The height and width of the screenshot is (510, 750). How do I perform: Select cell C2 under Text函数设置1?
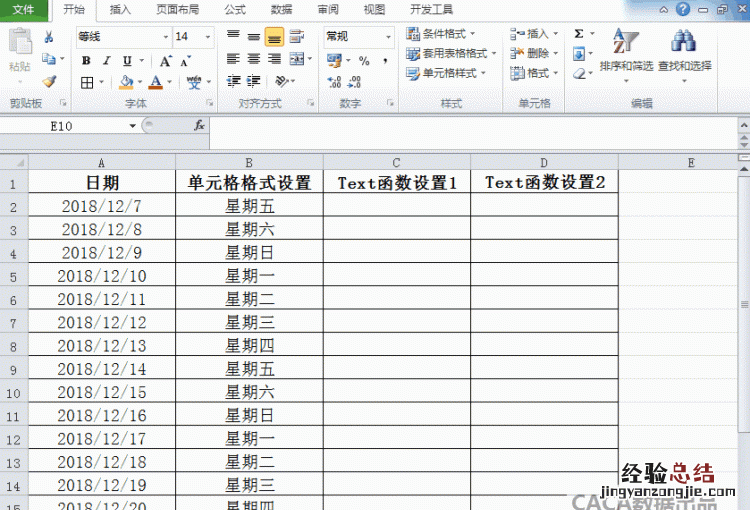pos(397,206)
